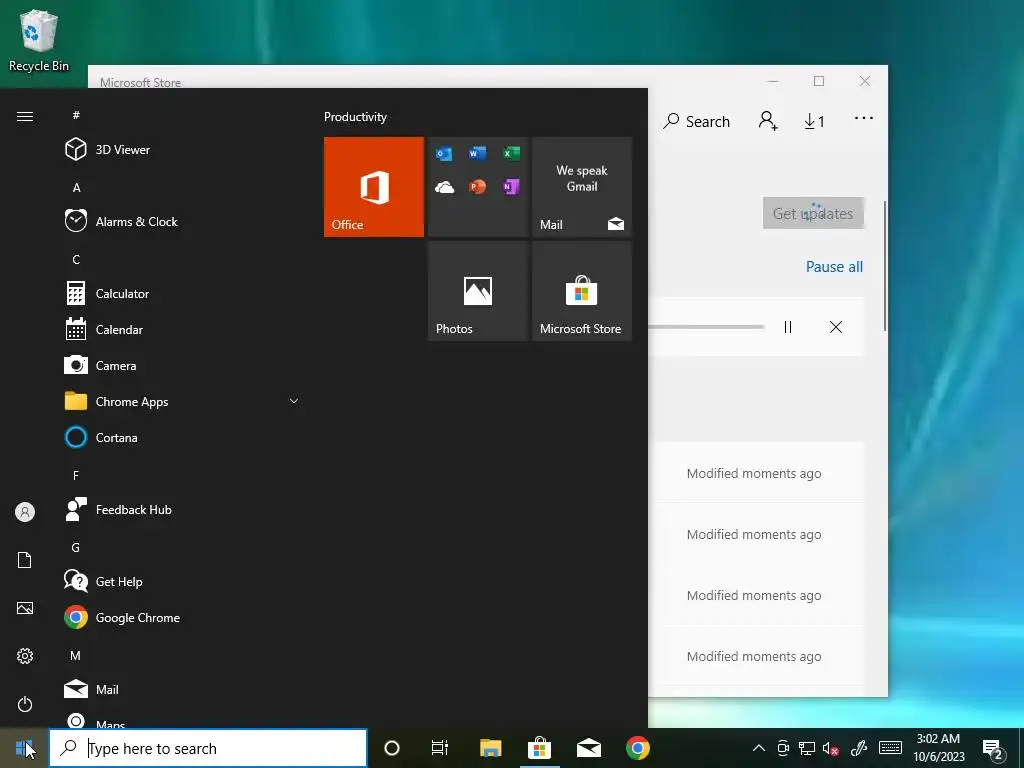Open OneNote from the Office folder tile
The height and width of the screenshot is (768, 1024).
511,187
